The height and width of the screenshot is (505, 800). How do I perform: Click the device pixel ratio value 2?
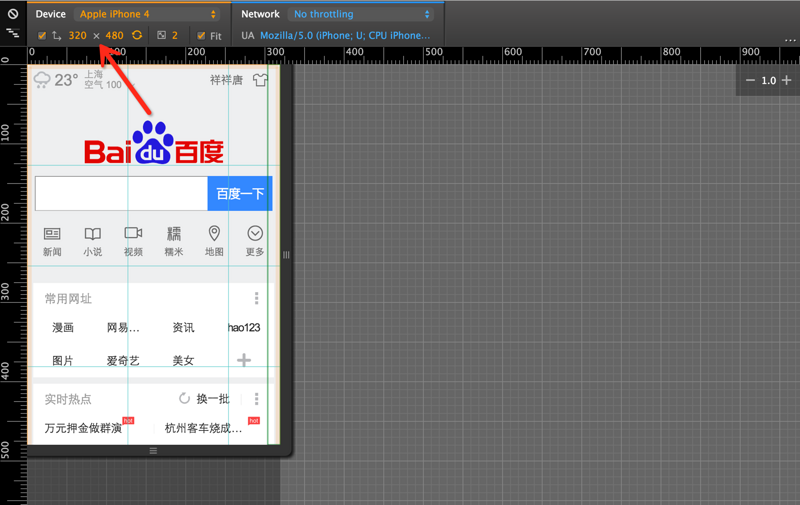pyautogui.click(x=174, y=35)
